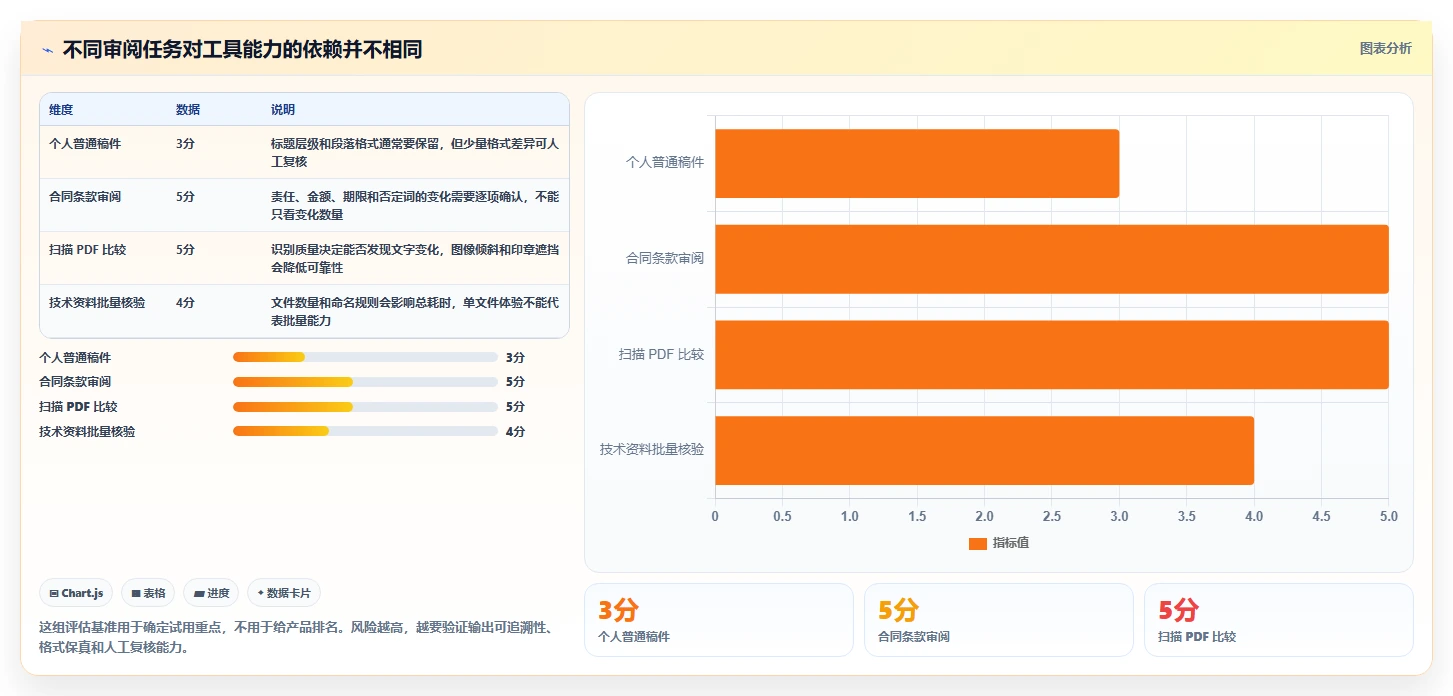Click the lightning icon beside the title
This screenshot has height=696, width=1453.
(x=47, y=50)
